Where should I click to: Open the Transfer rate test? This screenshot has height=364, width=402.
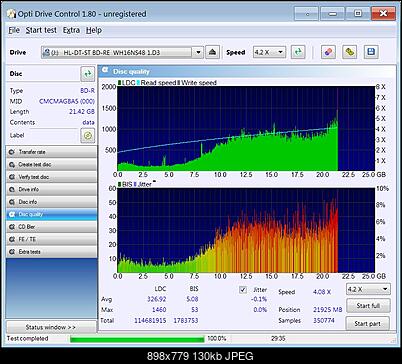tap(51, 152)
